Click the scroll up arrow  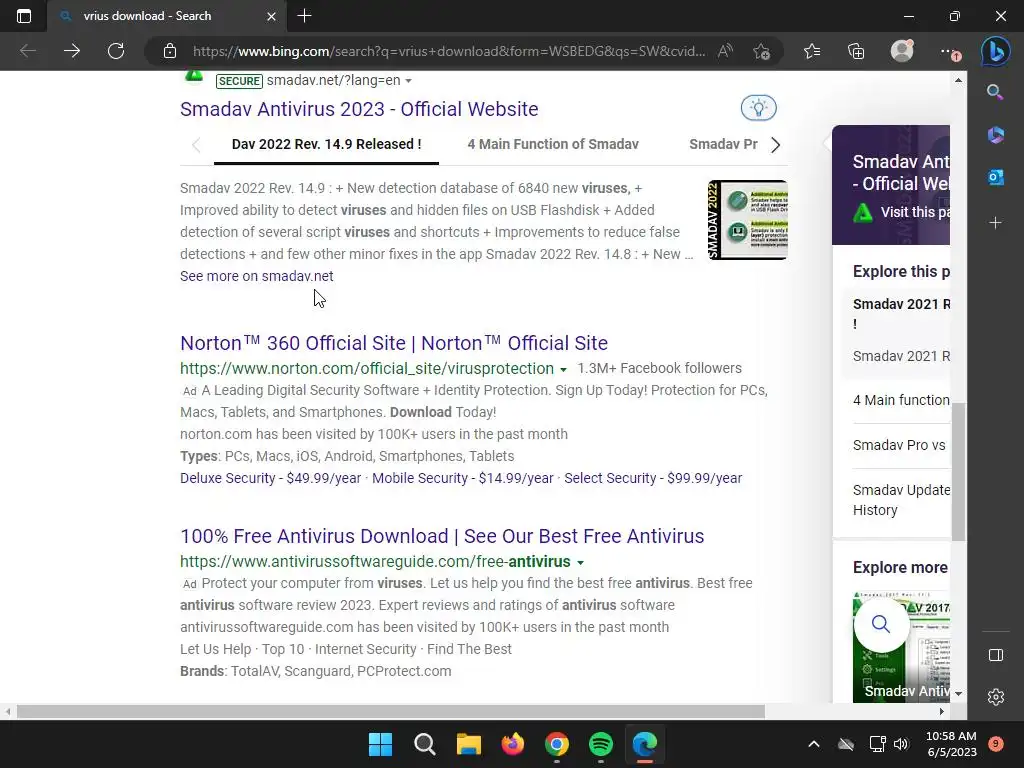click(958, 80)
